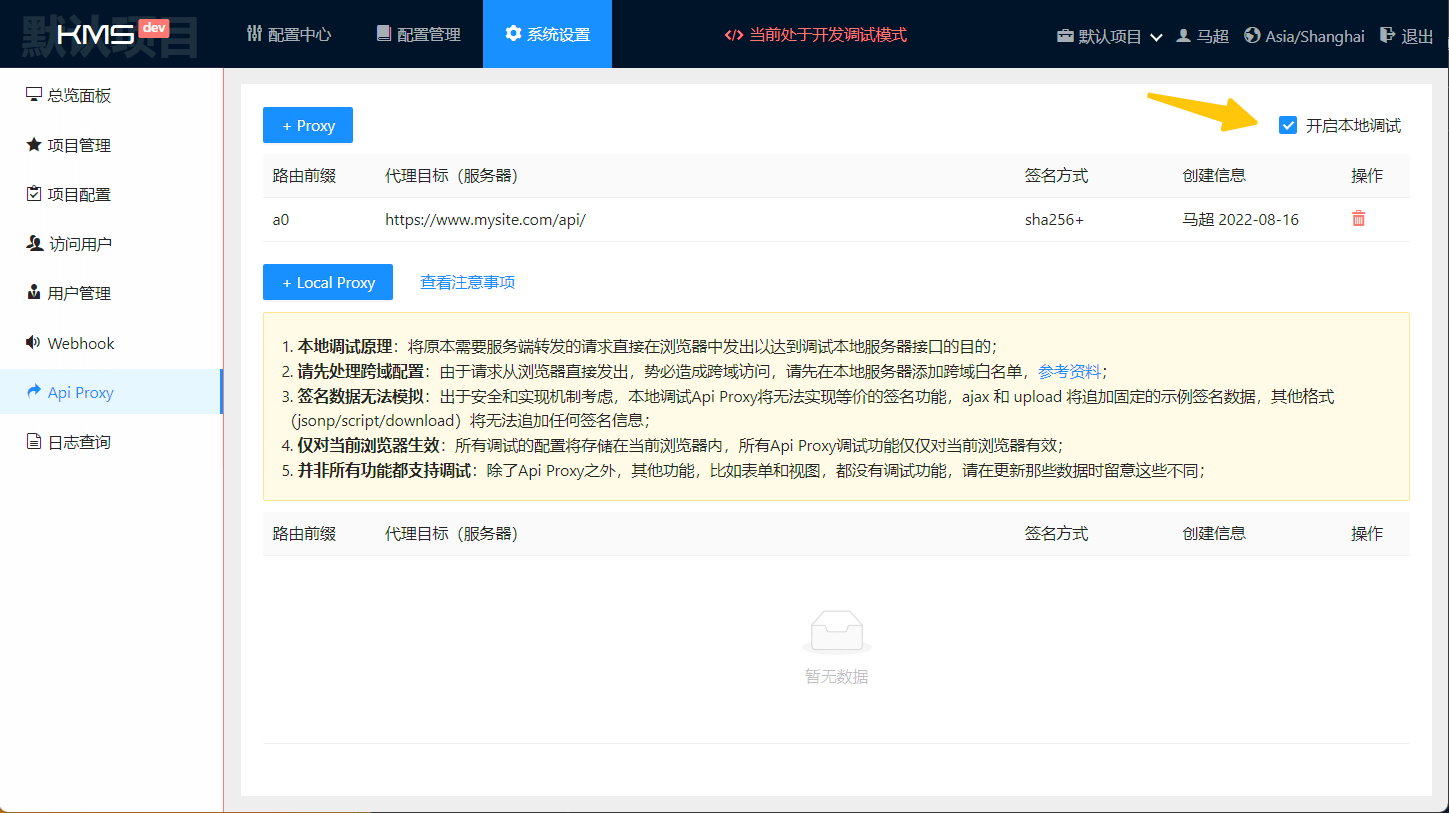This screenshot has height=813, width=1449.
Task: Expand the 默认项目 project dropdown
Action: click(x=1110, y=36)
